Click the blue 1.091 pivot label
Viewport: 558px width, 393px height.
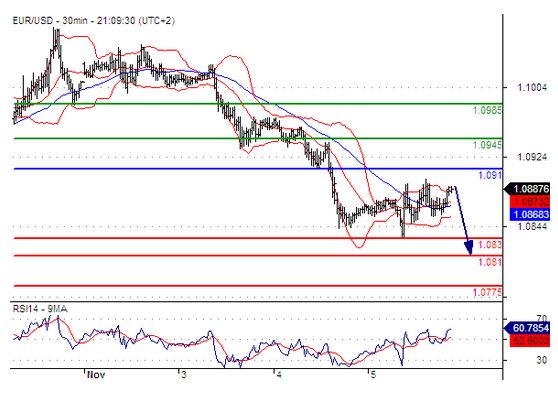coord(490,175)
